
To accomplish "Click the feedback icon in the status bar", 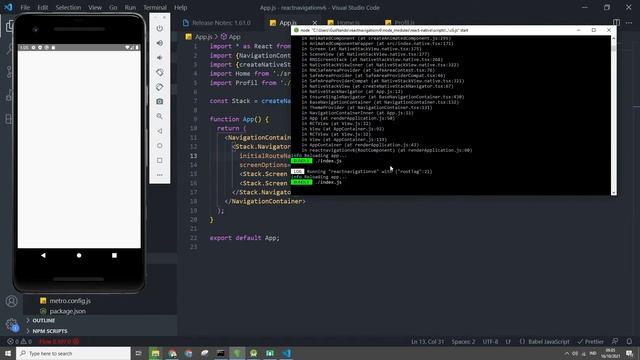I will (615, 341).
